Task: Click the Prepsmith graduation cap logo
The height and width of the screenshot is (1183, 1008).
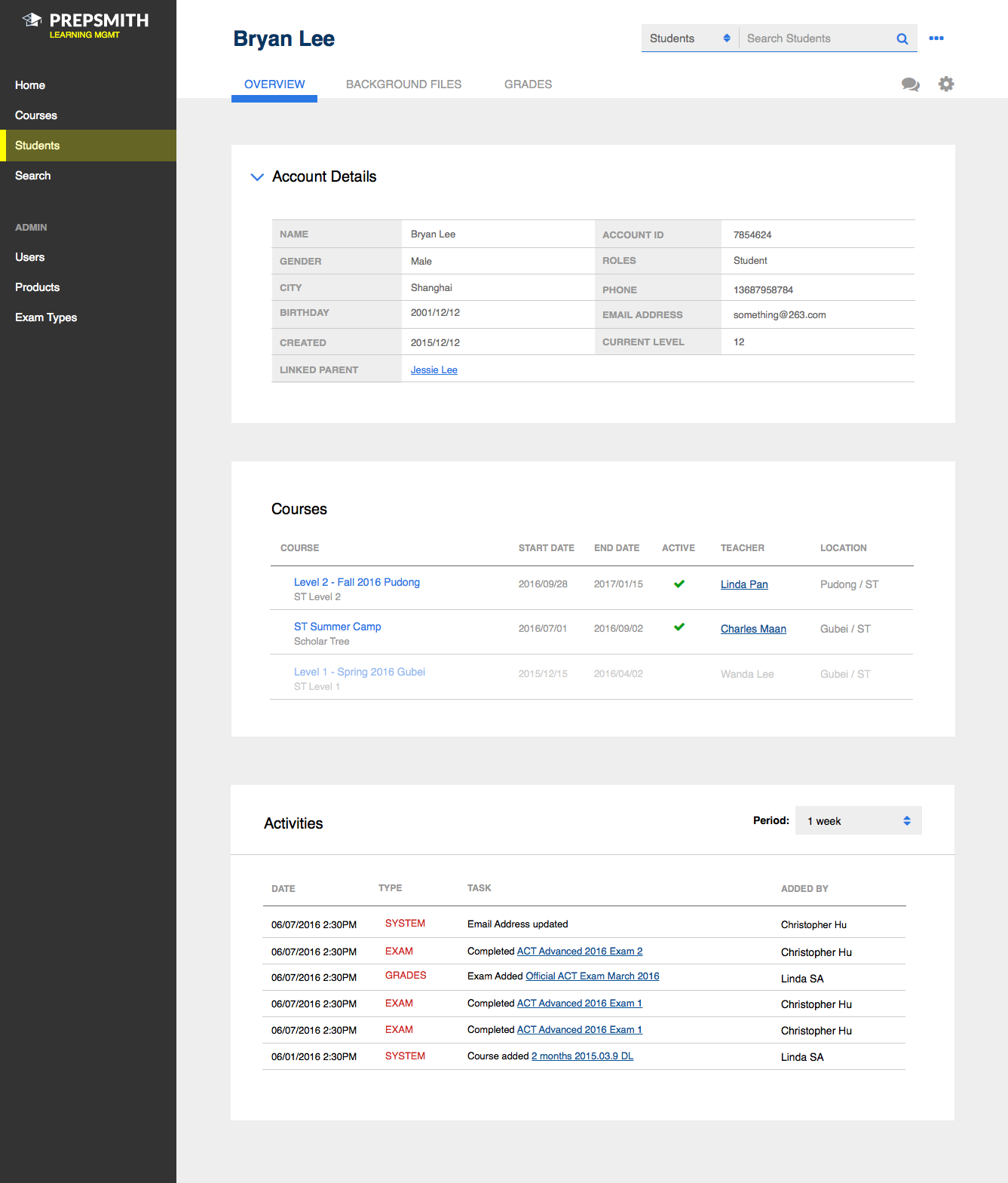Action: (x=32, y=20)
